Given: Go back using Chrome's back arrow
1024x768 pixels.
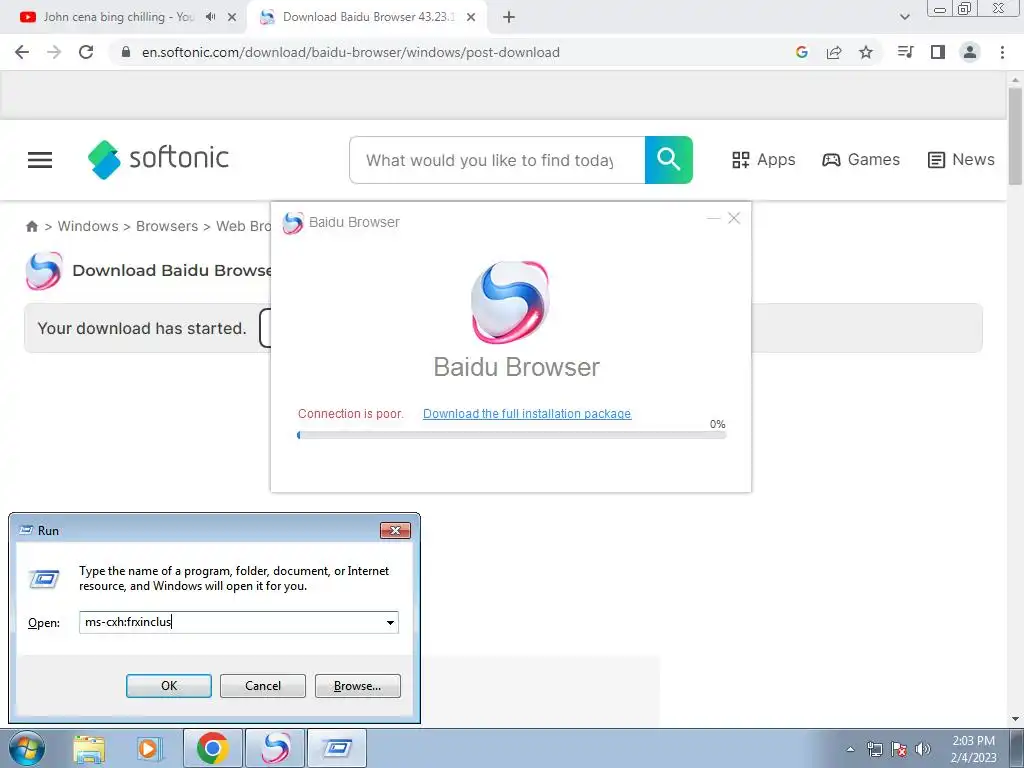Looking at the screenshot, I should tap(22, 52).
